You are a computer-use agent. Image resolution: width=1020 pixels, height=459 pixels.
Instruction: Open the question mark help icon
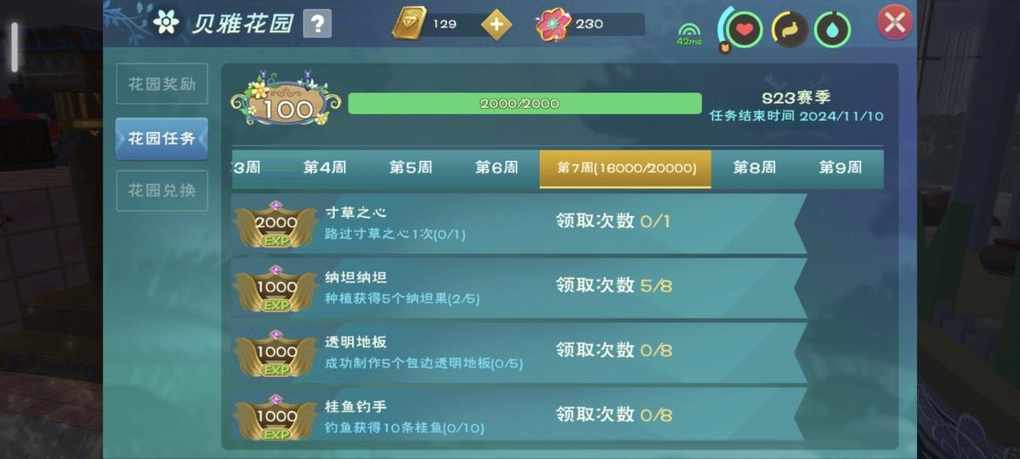pyautogui.click(x=317, y=24)
